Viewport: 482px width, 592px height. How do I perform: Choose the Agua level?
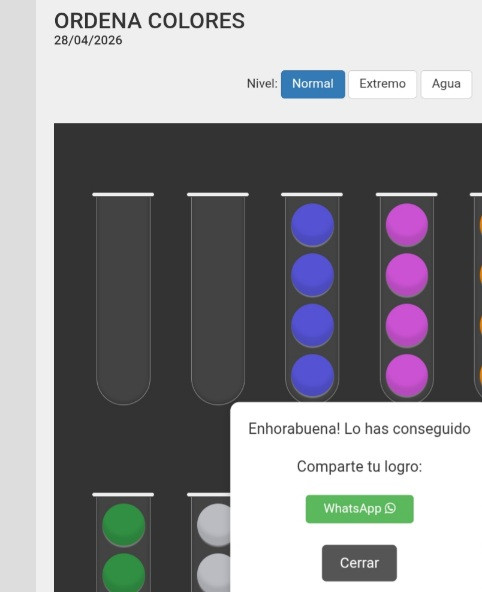point(446,84)
